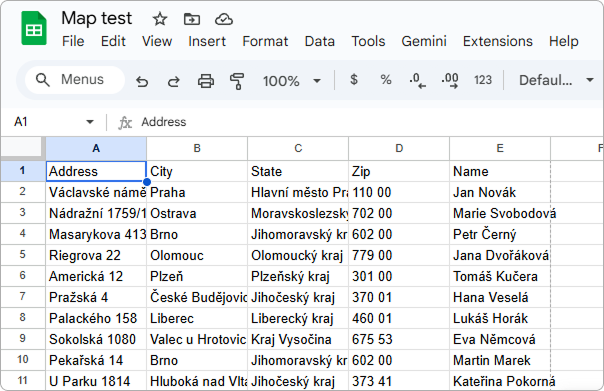Click the fx function icon
This screenshot has height=391, width=604.
(125, 123)
